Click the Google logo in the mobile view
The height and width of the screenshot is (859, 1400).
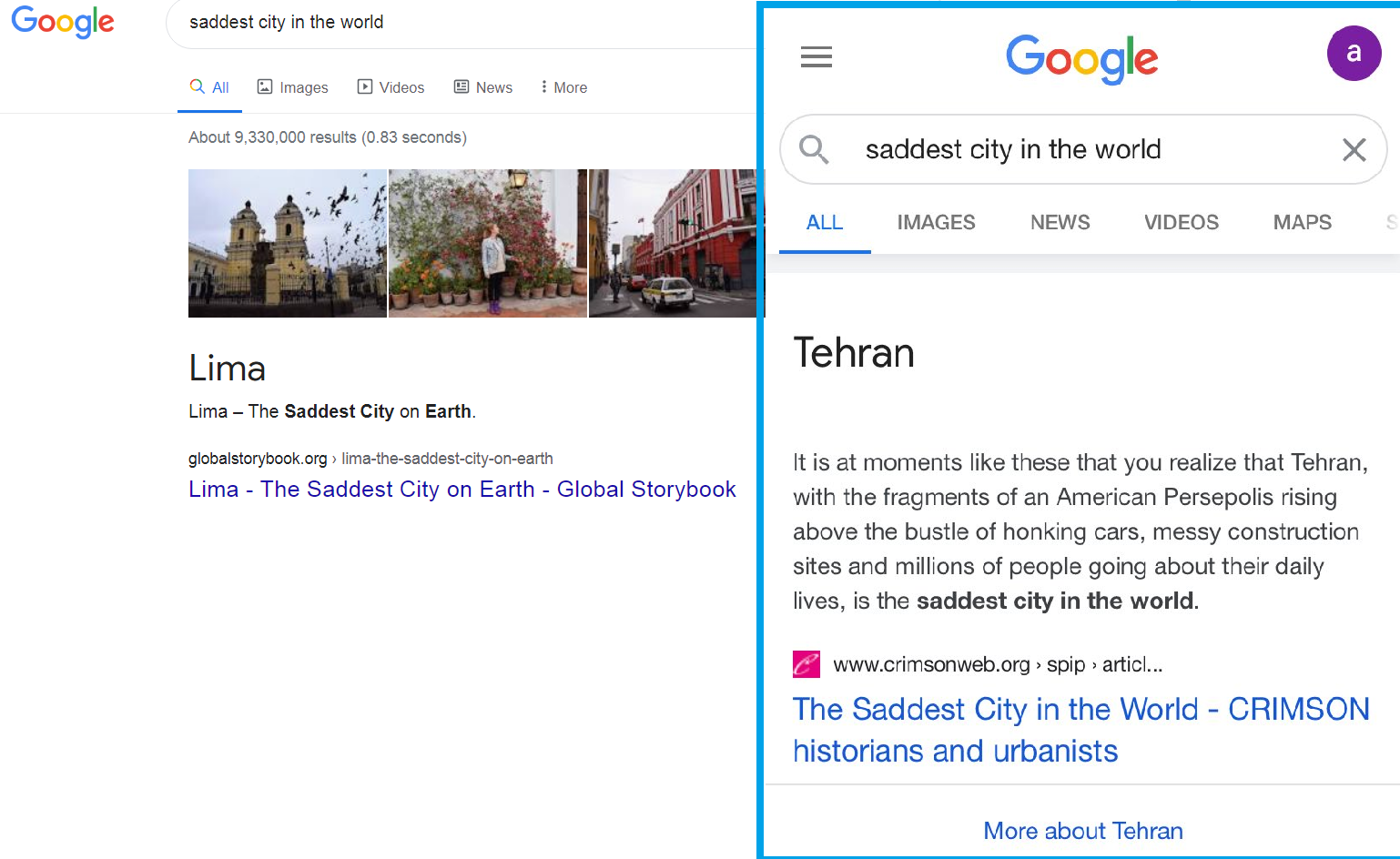[1081, 58]
